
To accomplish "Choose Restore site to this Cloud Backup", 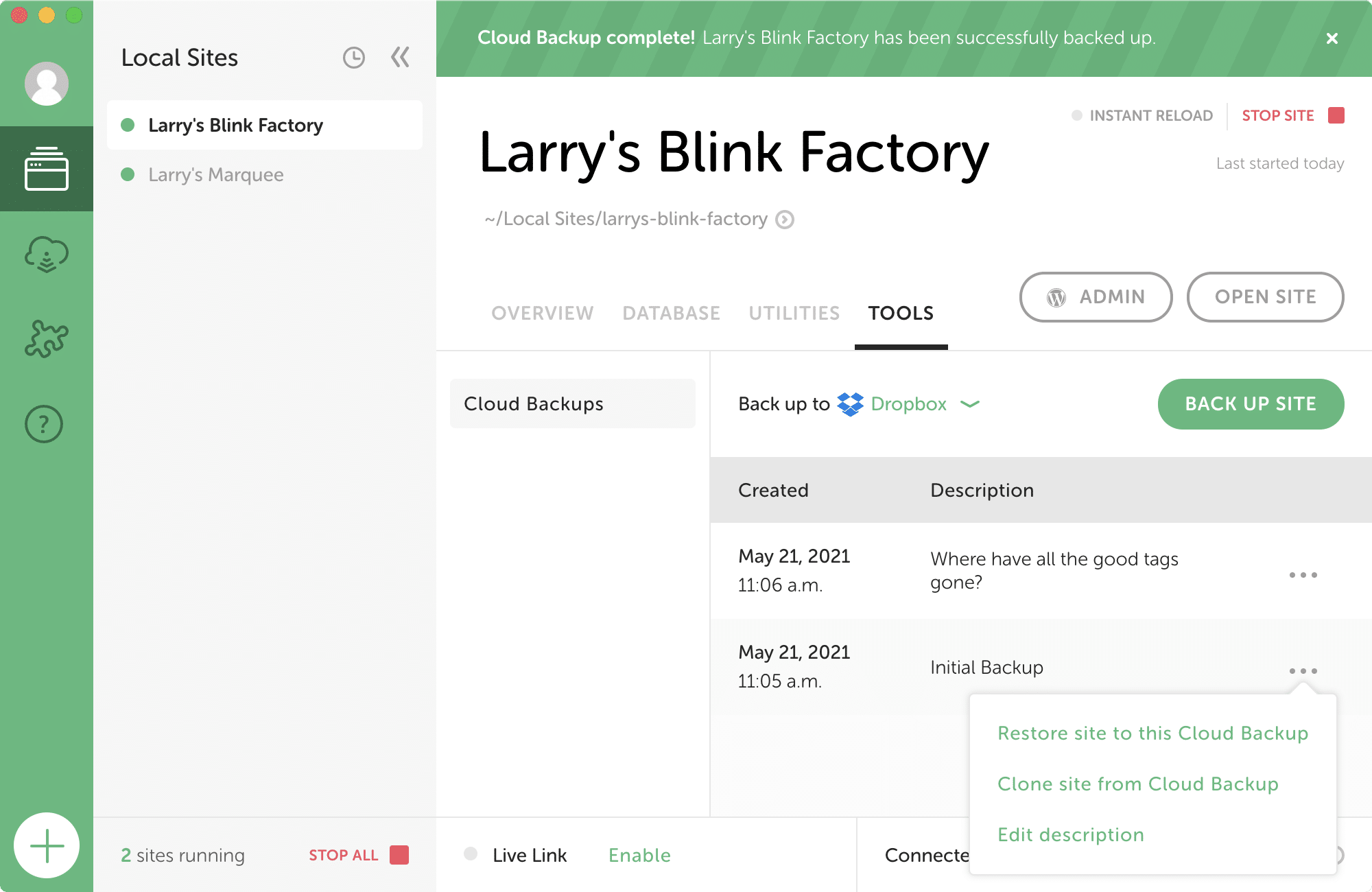I will (x=1152, y=733).
